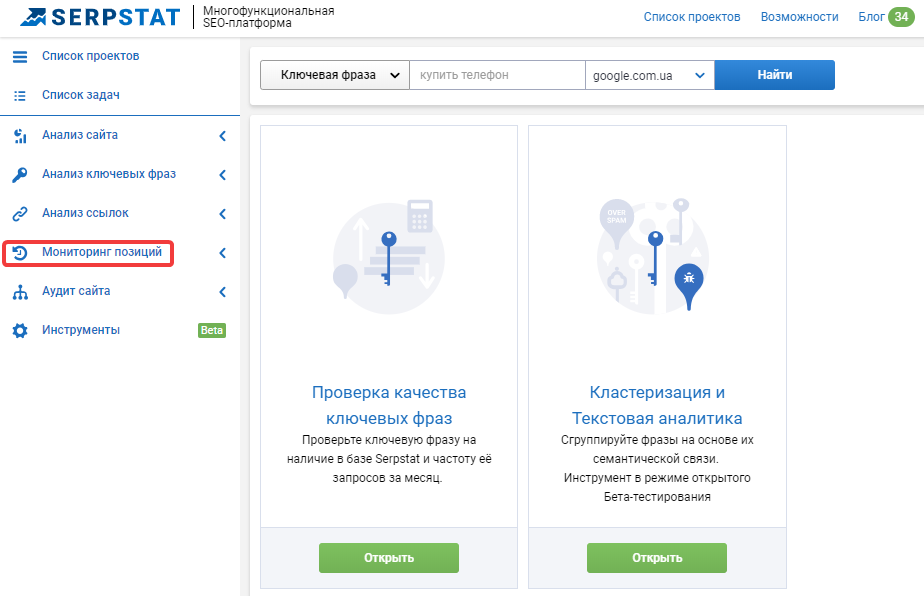Select Анализ ключевых фраз menu item

[109, 174]
